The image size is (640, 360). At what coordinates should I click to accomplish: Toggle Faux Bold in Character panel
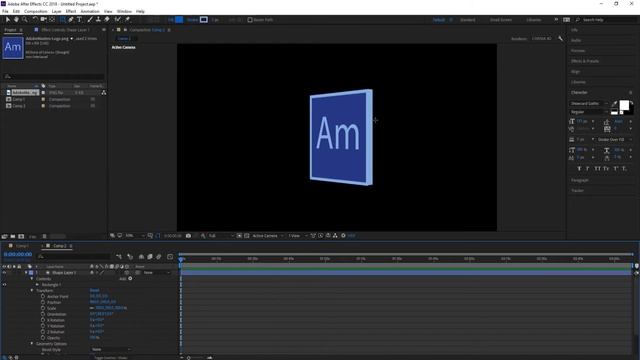pyautogui.click(x=579, y=169)
